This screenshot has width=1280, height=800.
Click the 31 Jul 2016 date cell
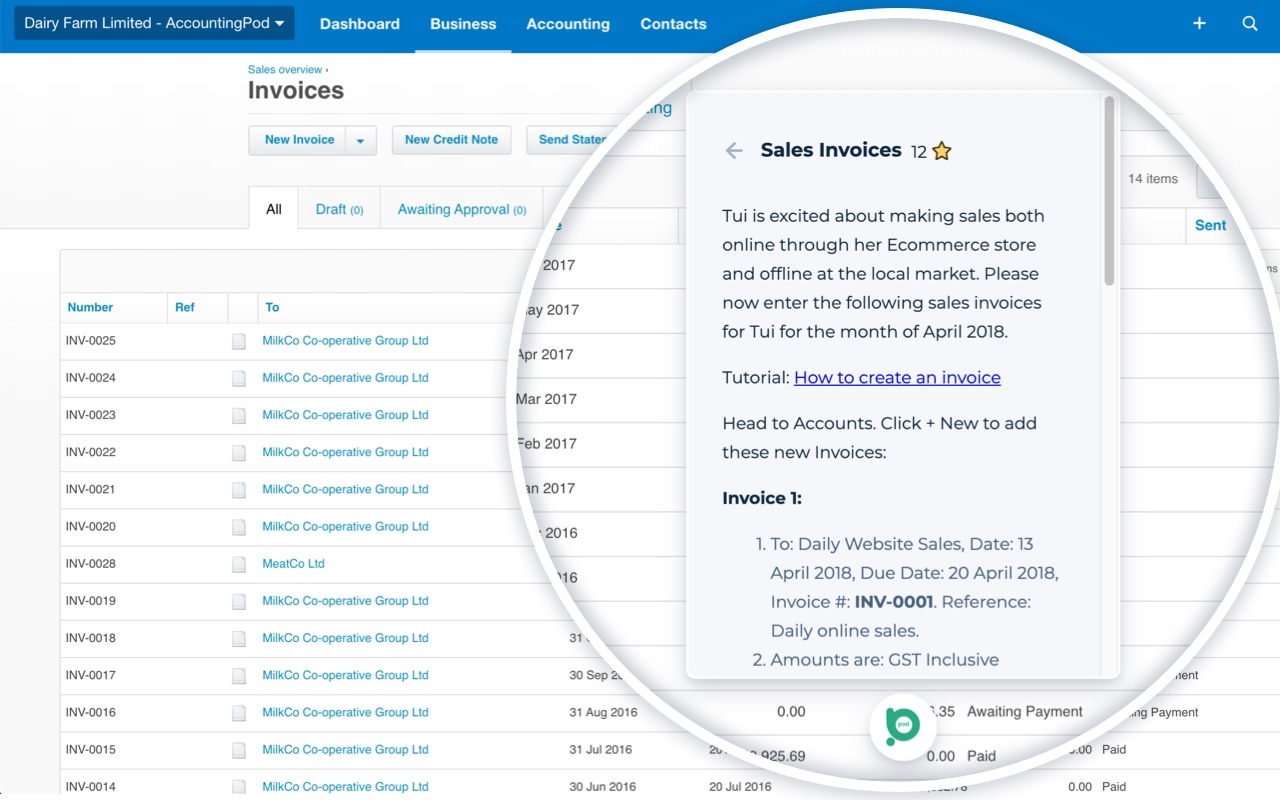point(602,749)
